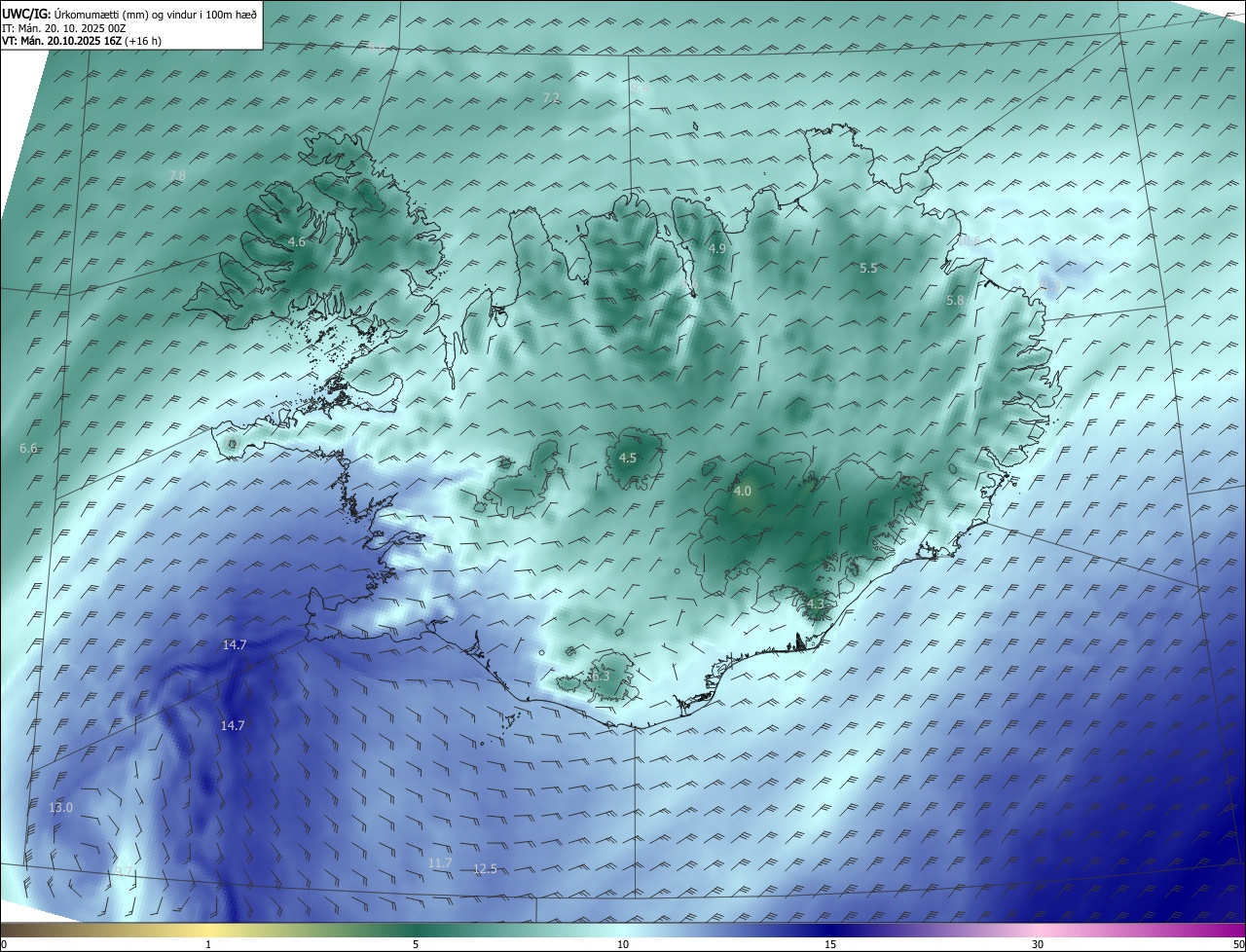The width and height of the screenshot is (1246, 952).
Task: Click the 15 tick on the color scale
Action: [830, 944]
